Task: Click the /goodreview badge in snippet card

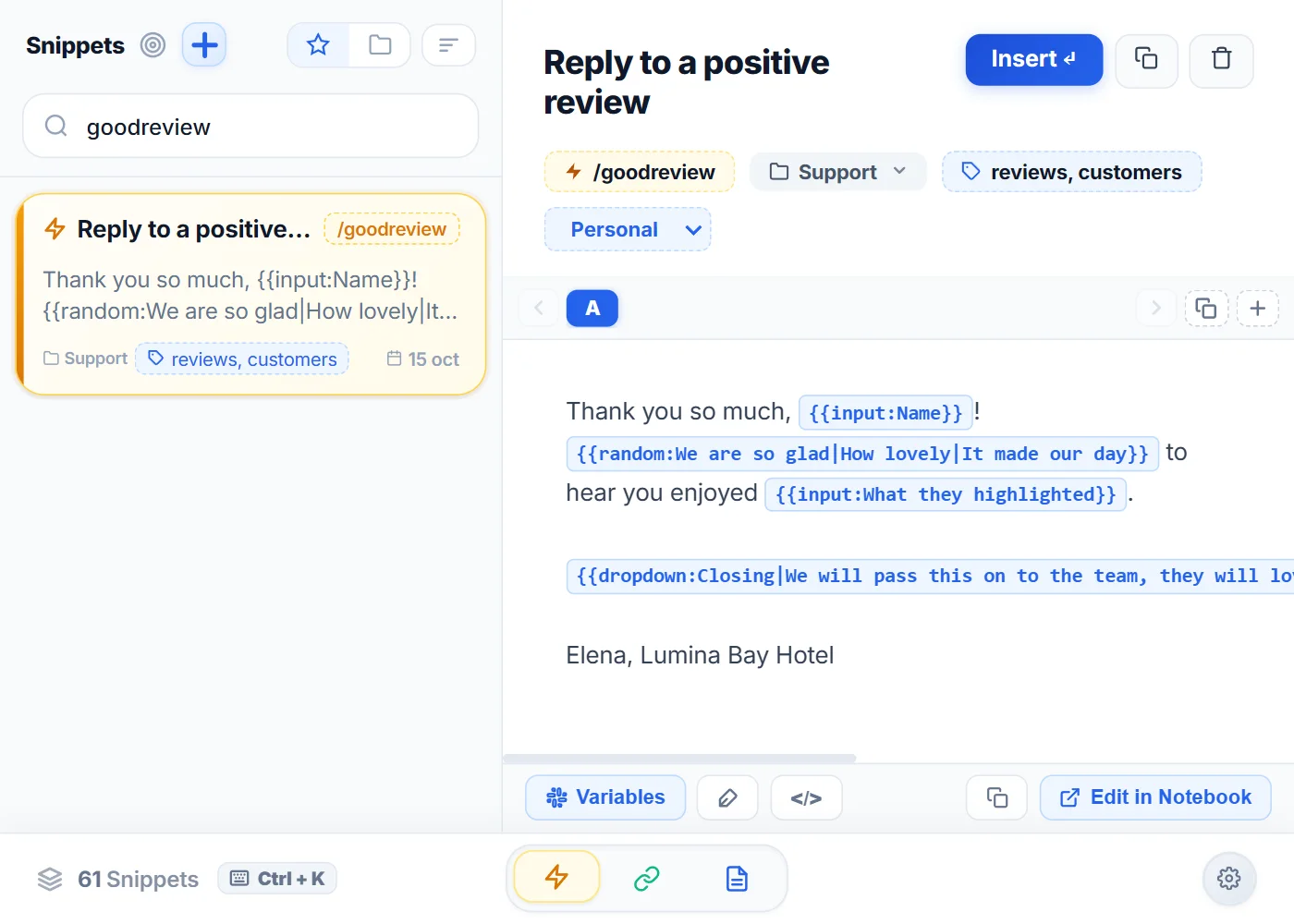Action: tap(392, 229)
